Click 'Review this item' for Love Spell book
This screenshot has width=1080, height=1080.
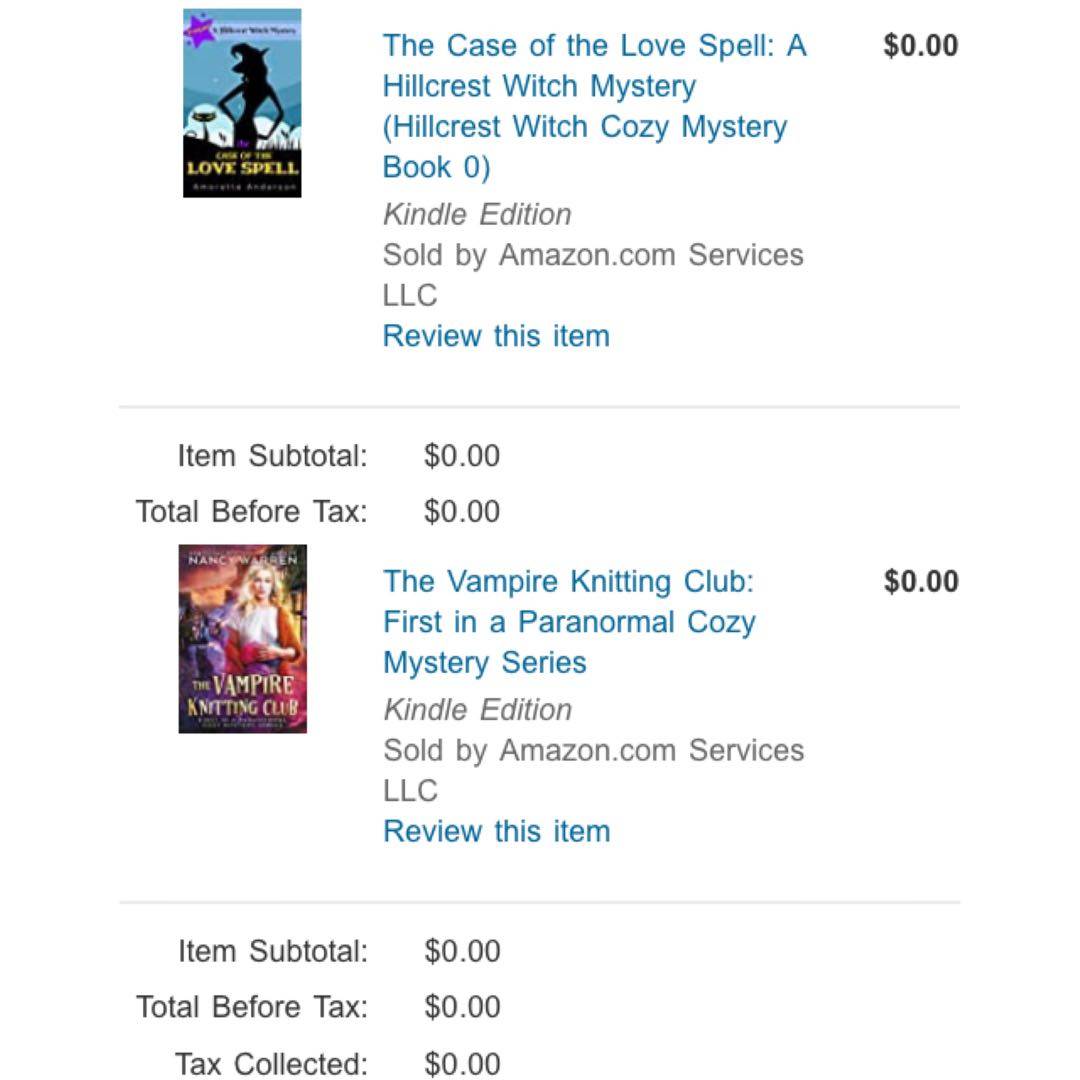(496, 336)
